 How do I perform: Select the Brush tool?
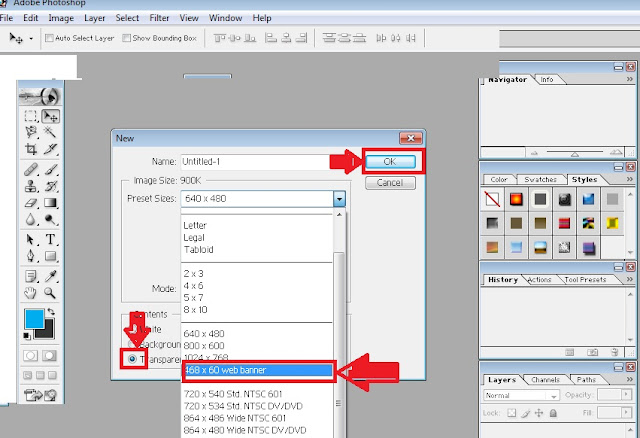pos(50,169)
